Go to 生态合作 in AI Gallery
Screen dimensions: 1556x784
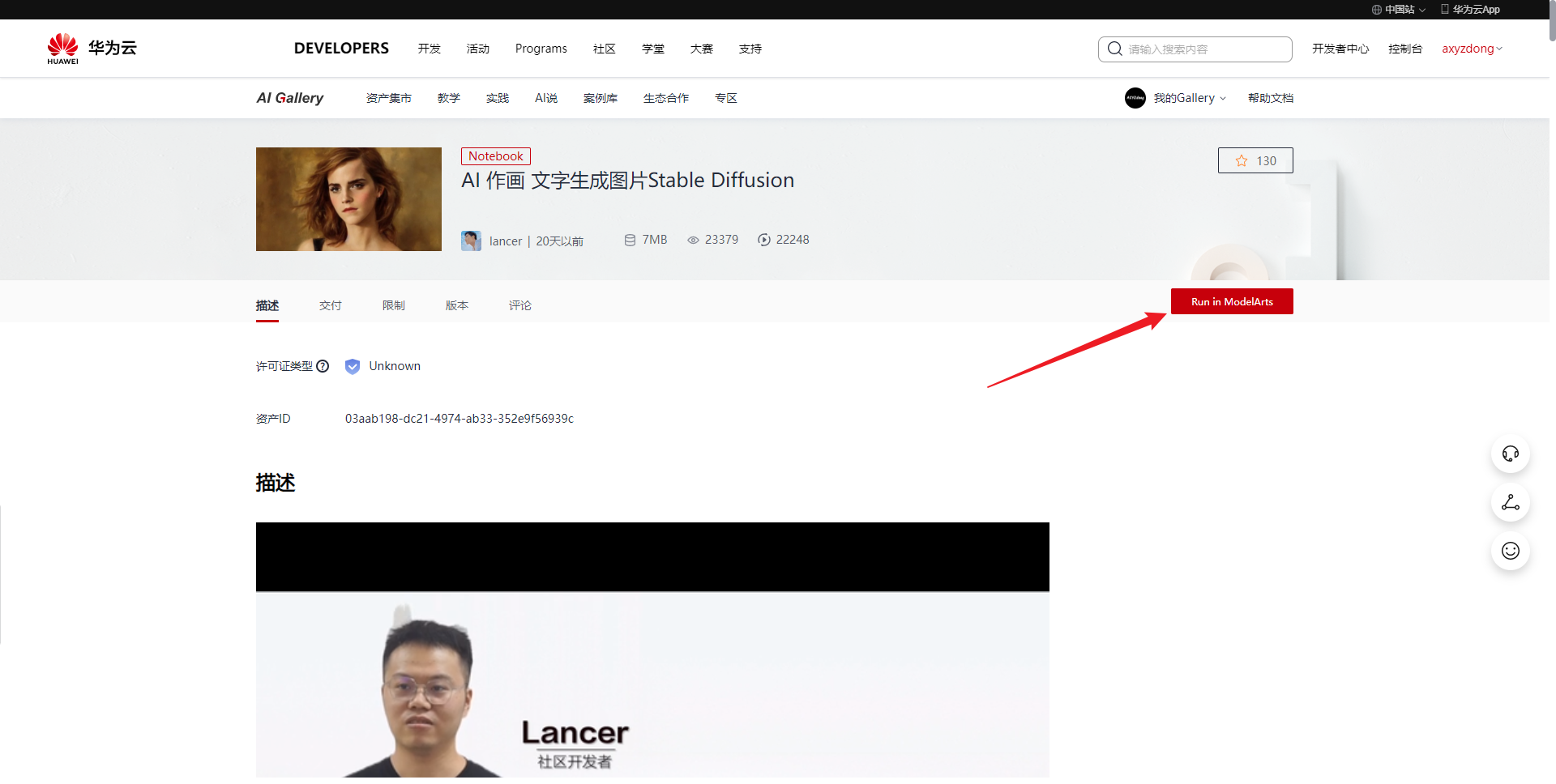pyautogui.click(x=666, y=98)
